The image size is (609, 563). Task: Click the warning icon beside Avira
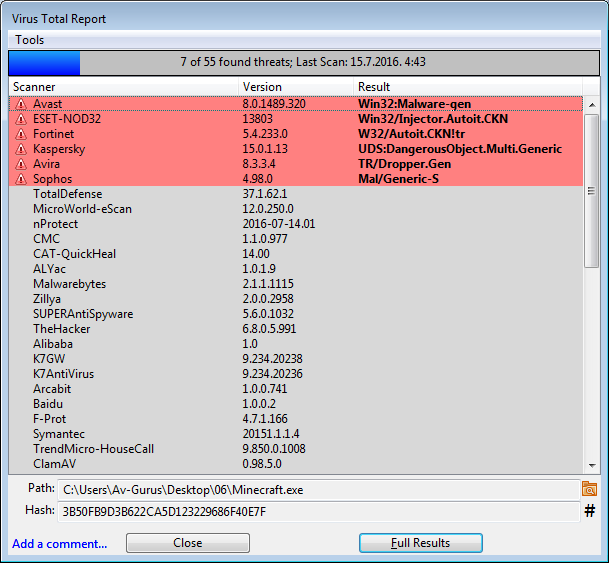(21, 164)
